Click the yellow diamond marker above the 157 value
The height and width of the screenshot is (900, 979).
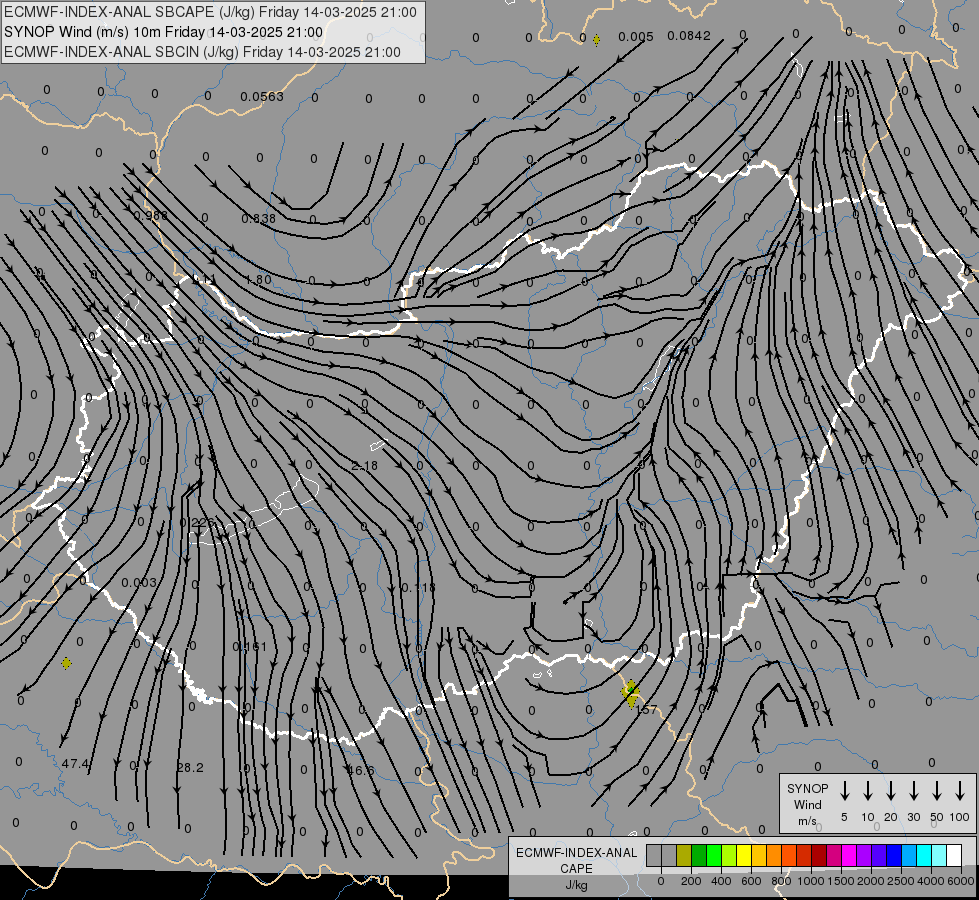631,693
